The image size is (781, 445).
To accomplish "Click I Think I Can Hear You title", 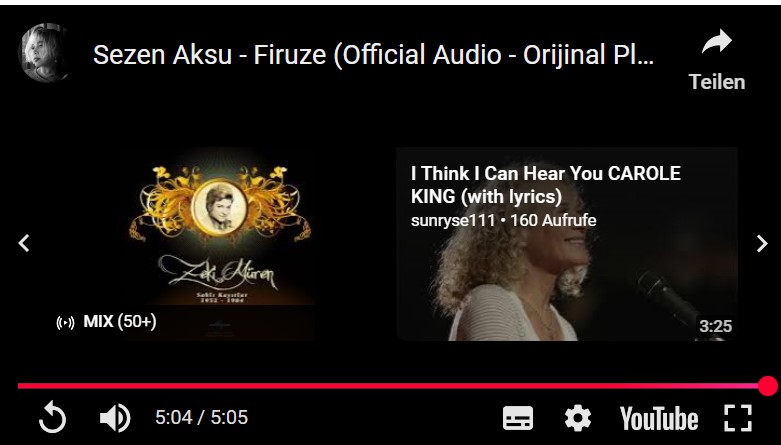I will click(x=545, y=185).
